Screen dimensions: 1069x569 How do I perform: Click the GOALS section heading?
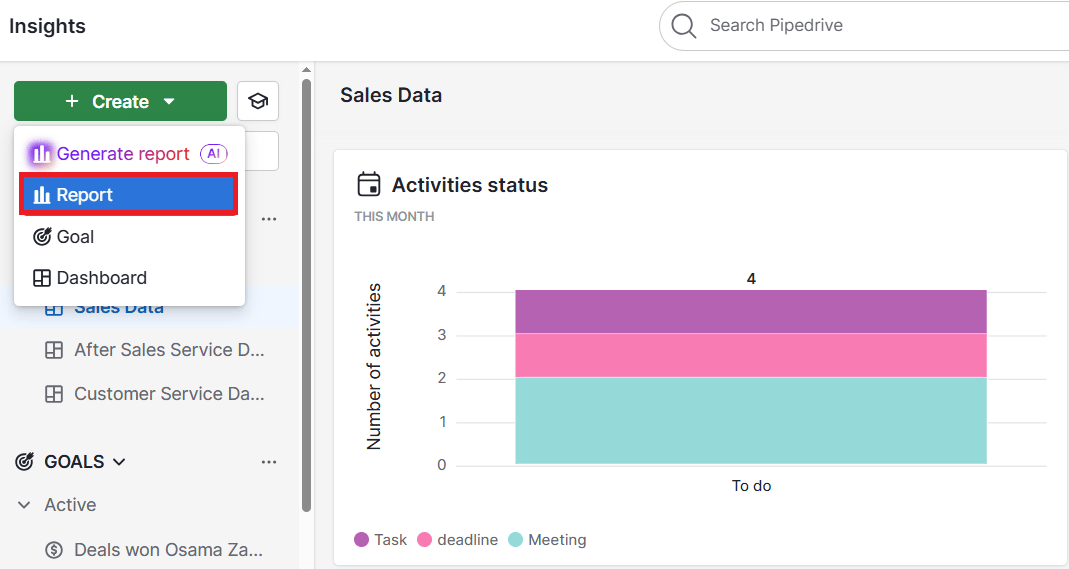tap(74, 462)
